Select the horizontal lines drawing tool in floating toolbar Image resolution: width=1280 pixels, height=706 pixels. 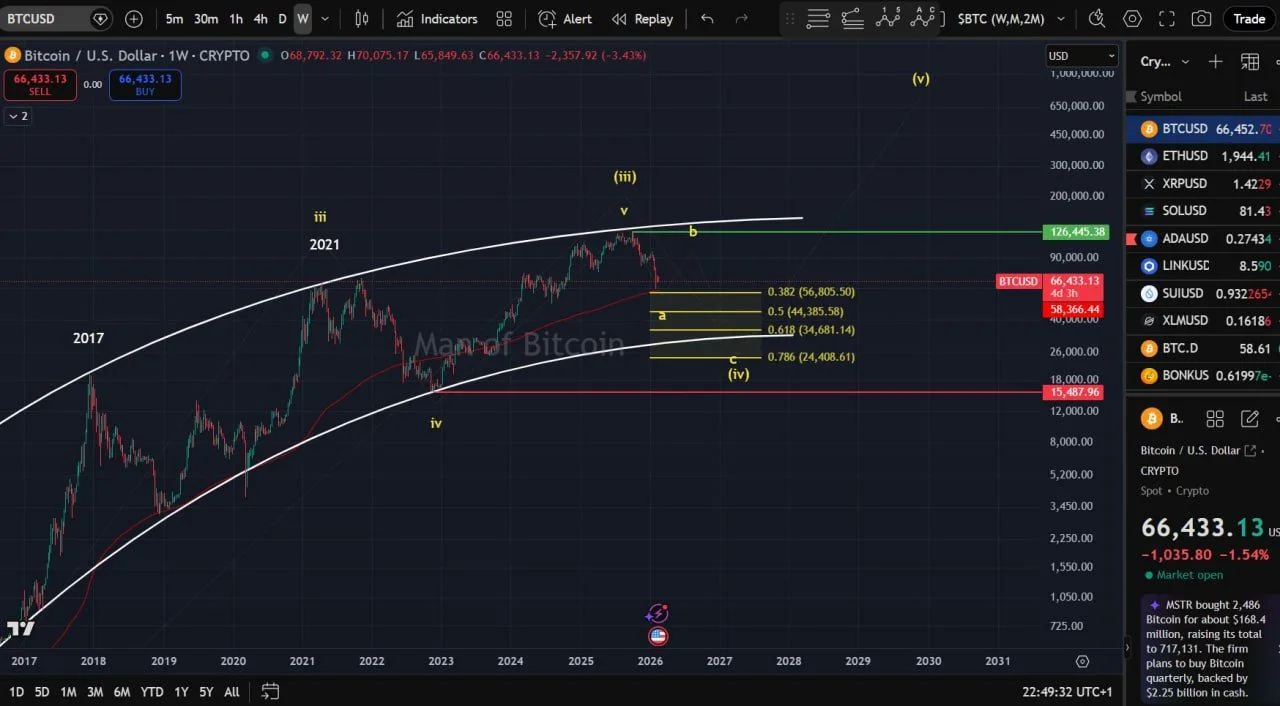pyautogui.click(x=818, y=18)
